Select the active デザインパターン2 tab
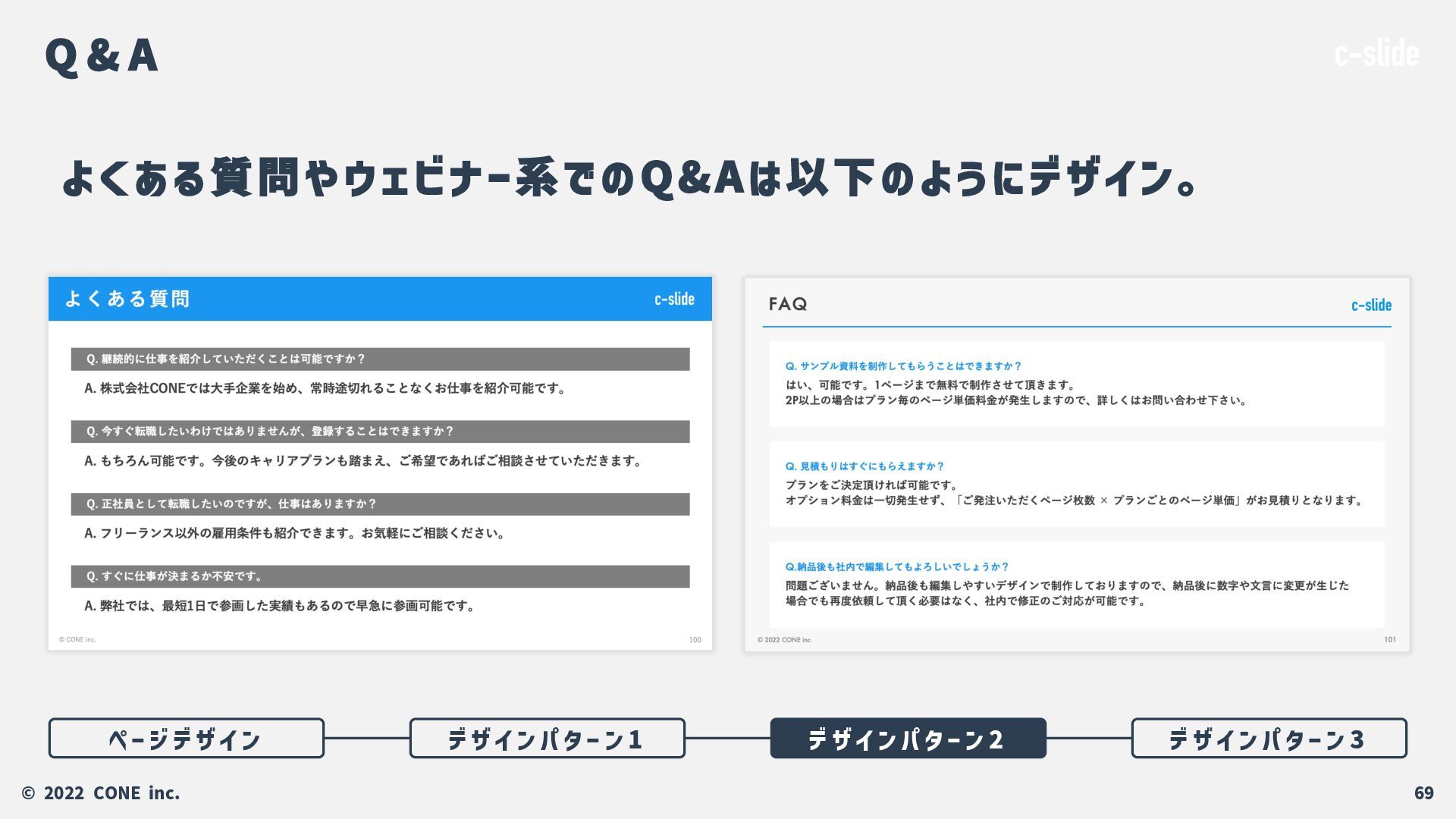 tap(908, 738)
